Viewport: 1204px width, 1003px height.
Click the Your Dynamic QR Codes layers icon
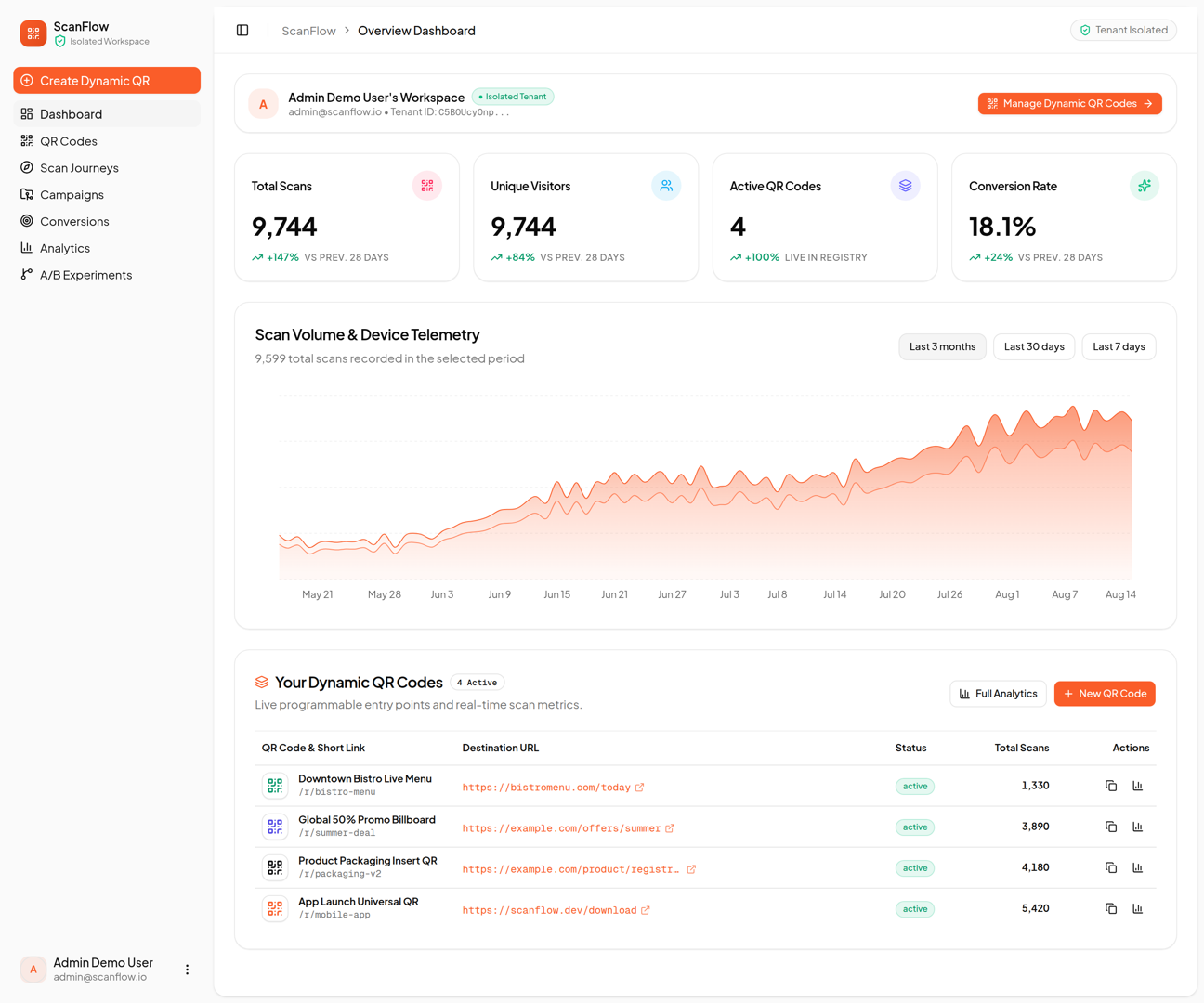tap(262, 683)
